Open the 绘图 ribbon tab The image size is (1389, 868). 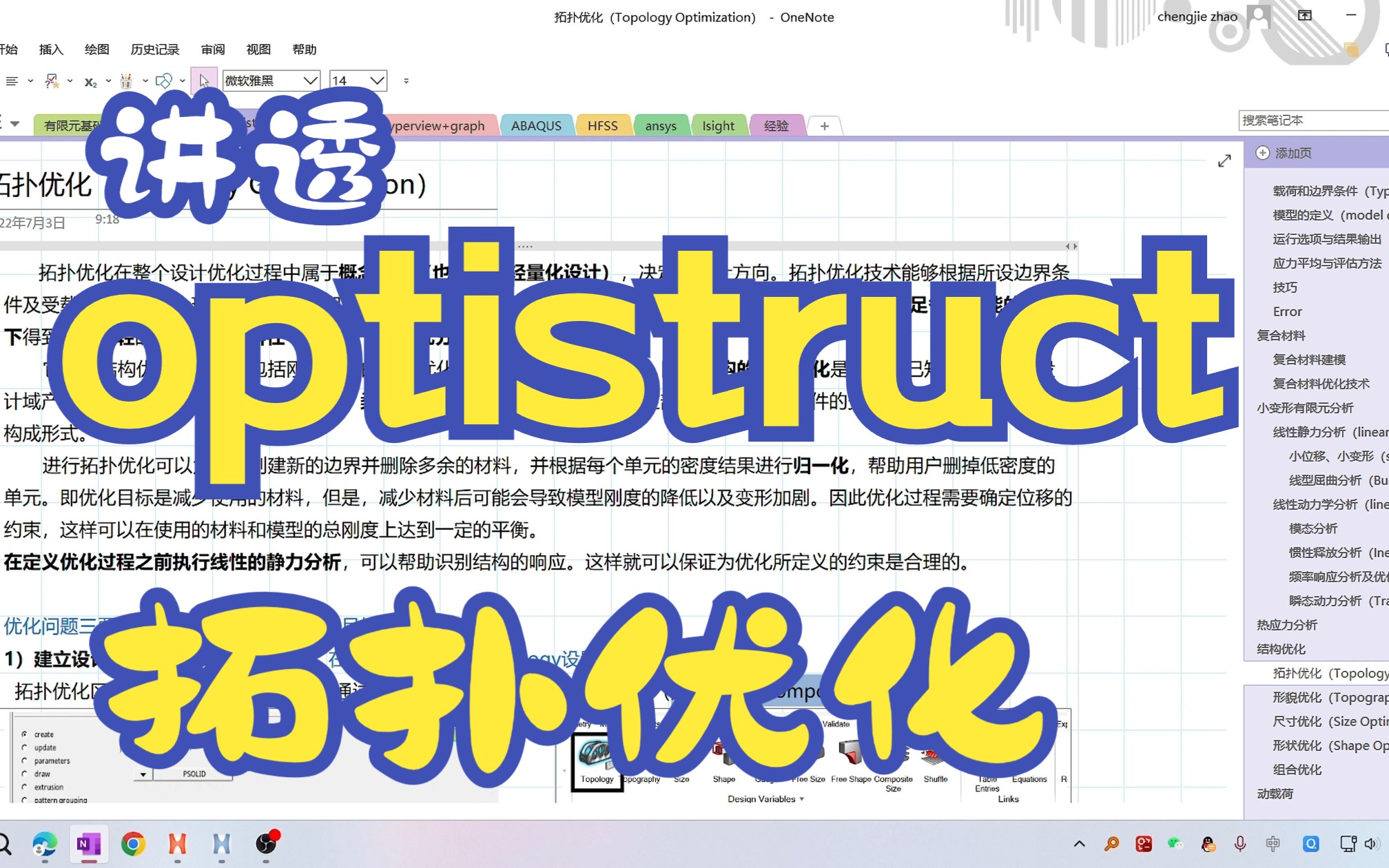coord(96,50)
